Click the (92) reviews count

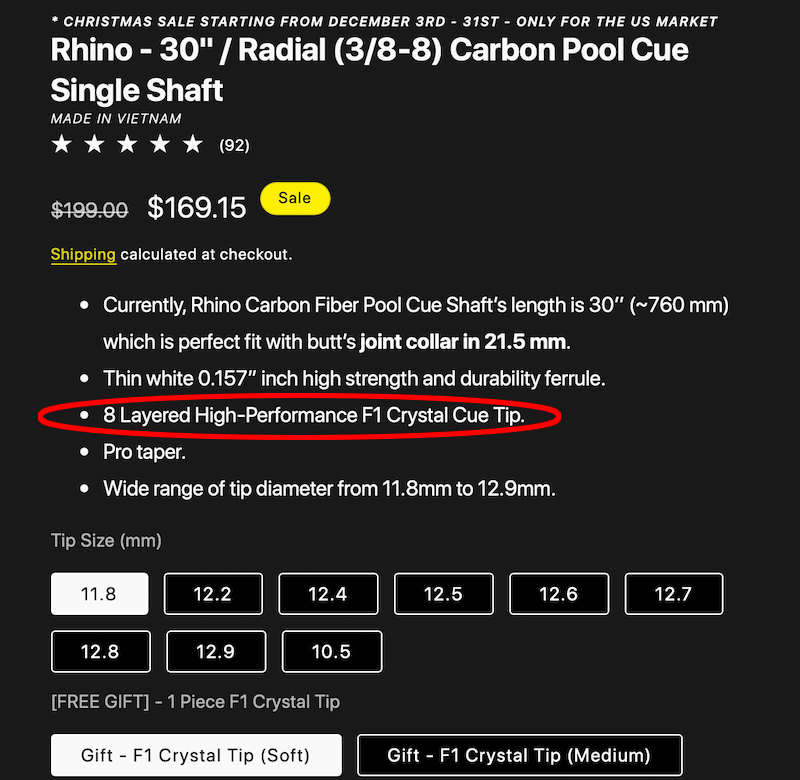point(234,146)
